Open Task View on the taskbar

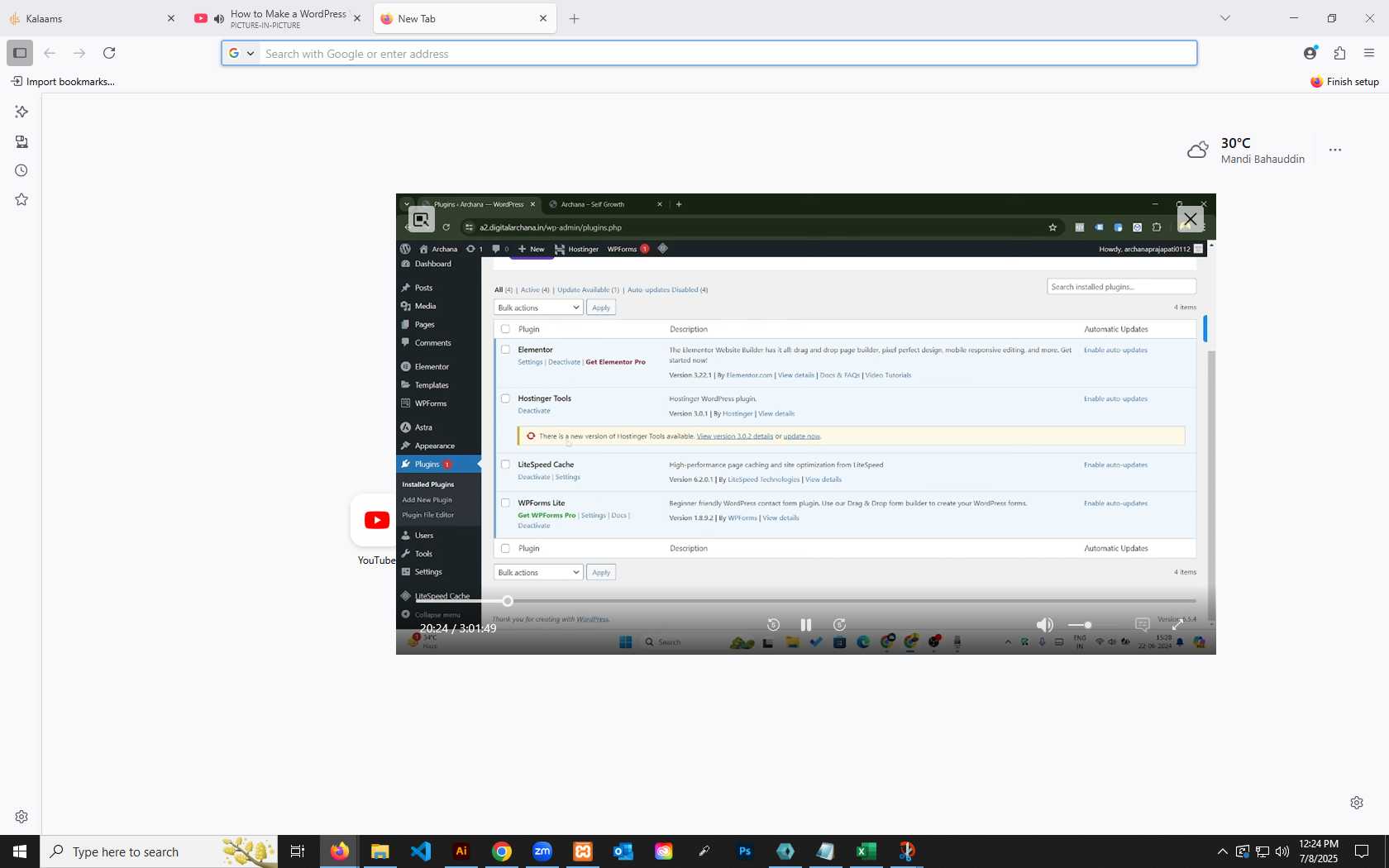point(298,851)
